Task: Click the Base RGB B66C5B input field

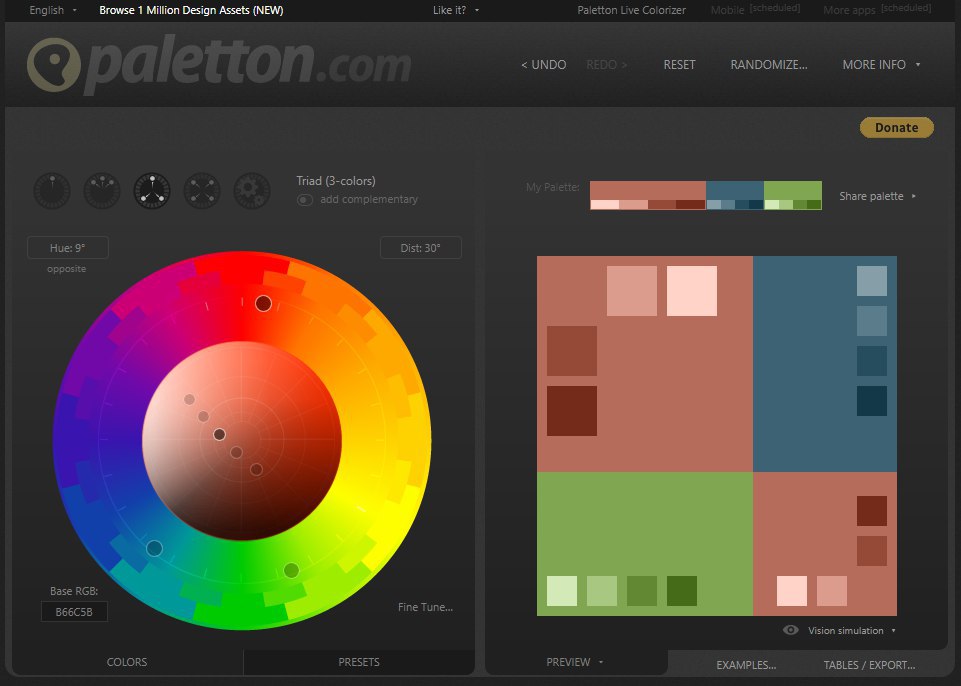Action: click(x=74, y=612)
